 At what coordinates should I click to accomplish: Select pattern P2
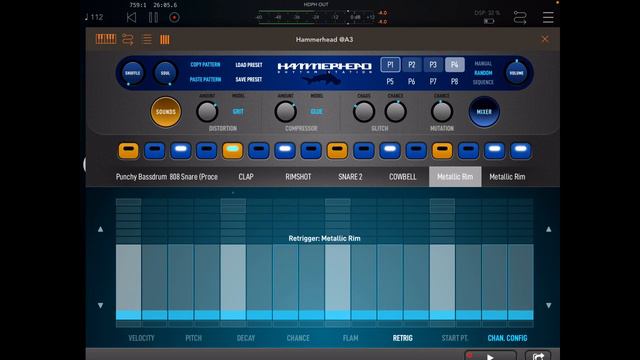411,65
